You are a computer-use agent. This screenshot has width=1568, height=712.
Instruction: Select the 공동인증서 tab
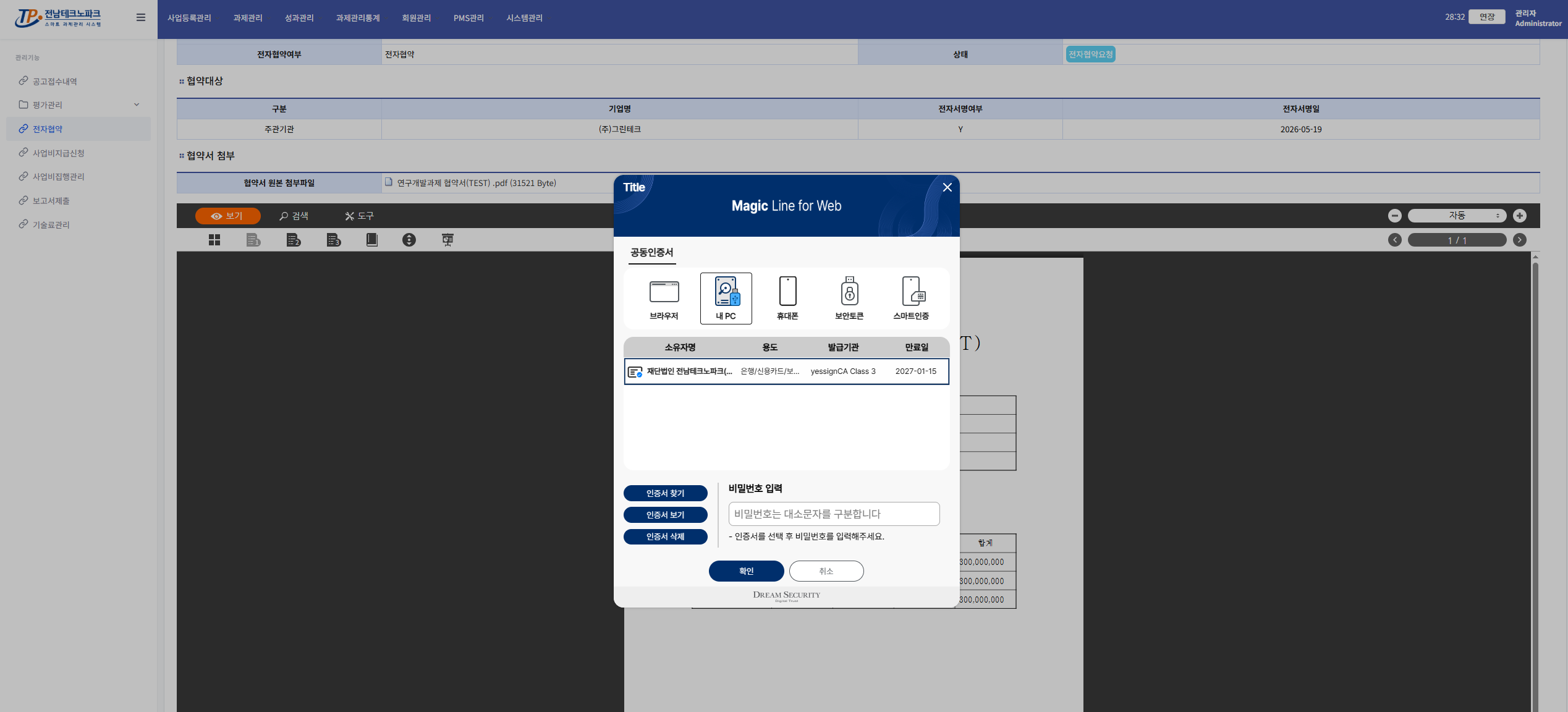click(652, 253)
